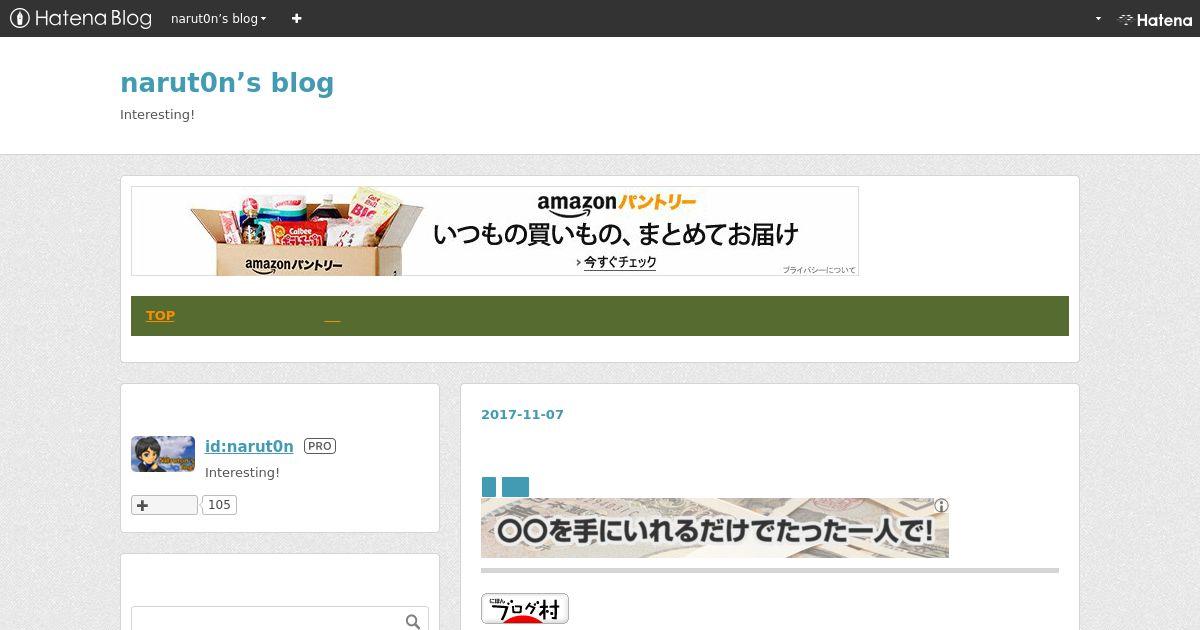Open the 〇〇を手にいれるだけで banner ad

pos(715,528)
